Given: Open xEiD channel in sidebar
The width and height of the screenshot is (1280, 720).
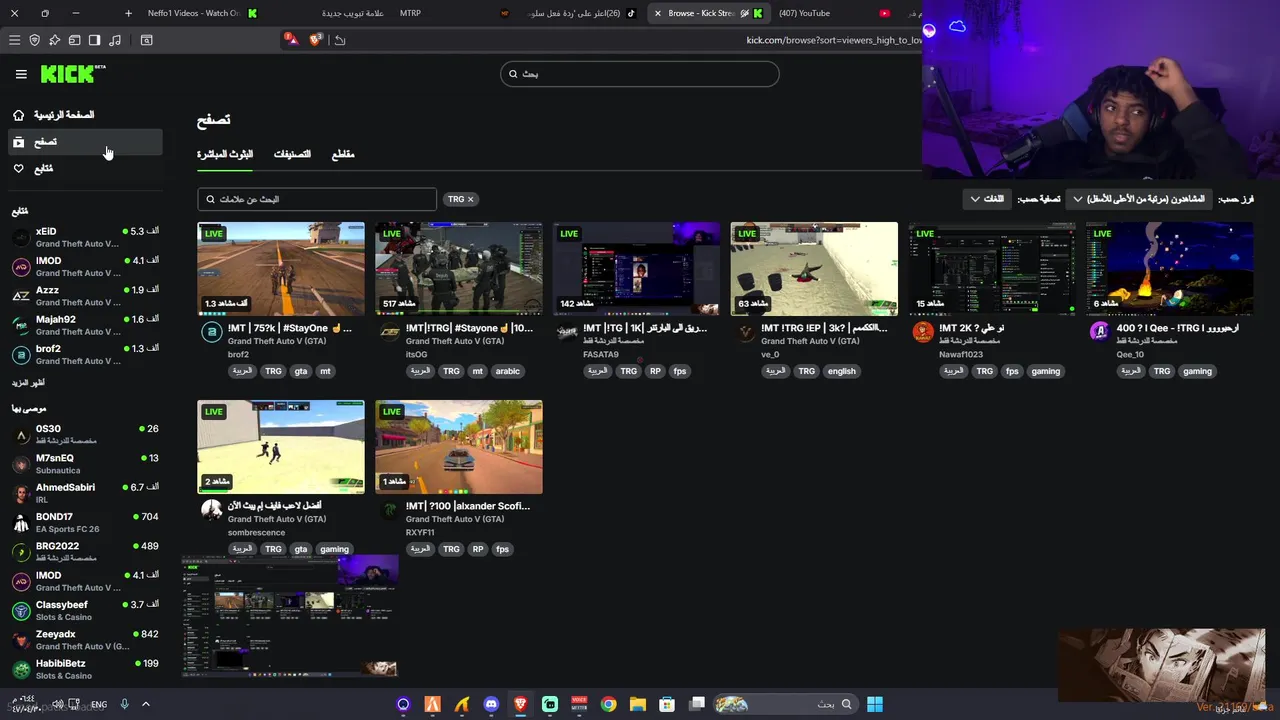Looking at the screenshot, I should pos(85,237).
